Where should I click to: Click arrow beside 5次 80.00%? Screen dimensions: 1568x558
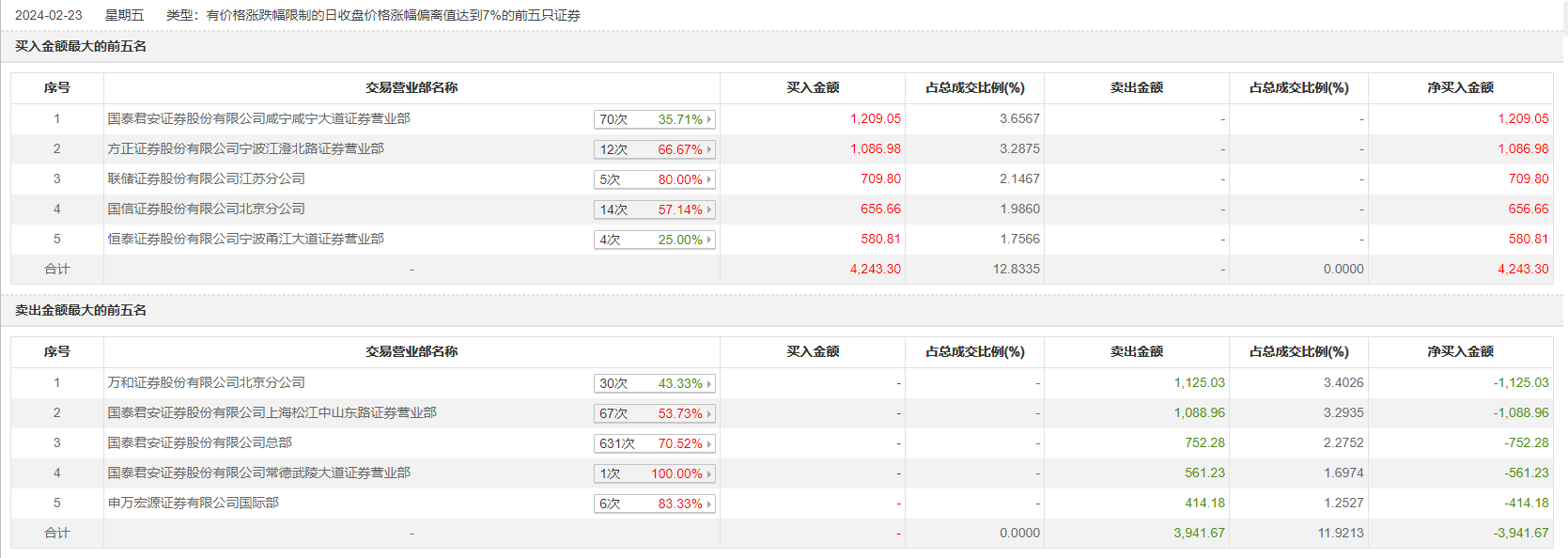pyautogui.click(x=709, y=179)
